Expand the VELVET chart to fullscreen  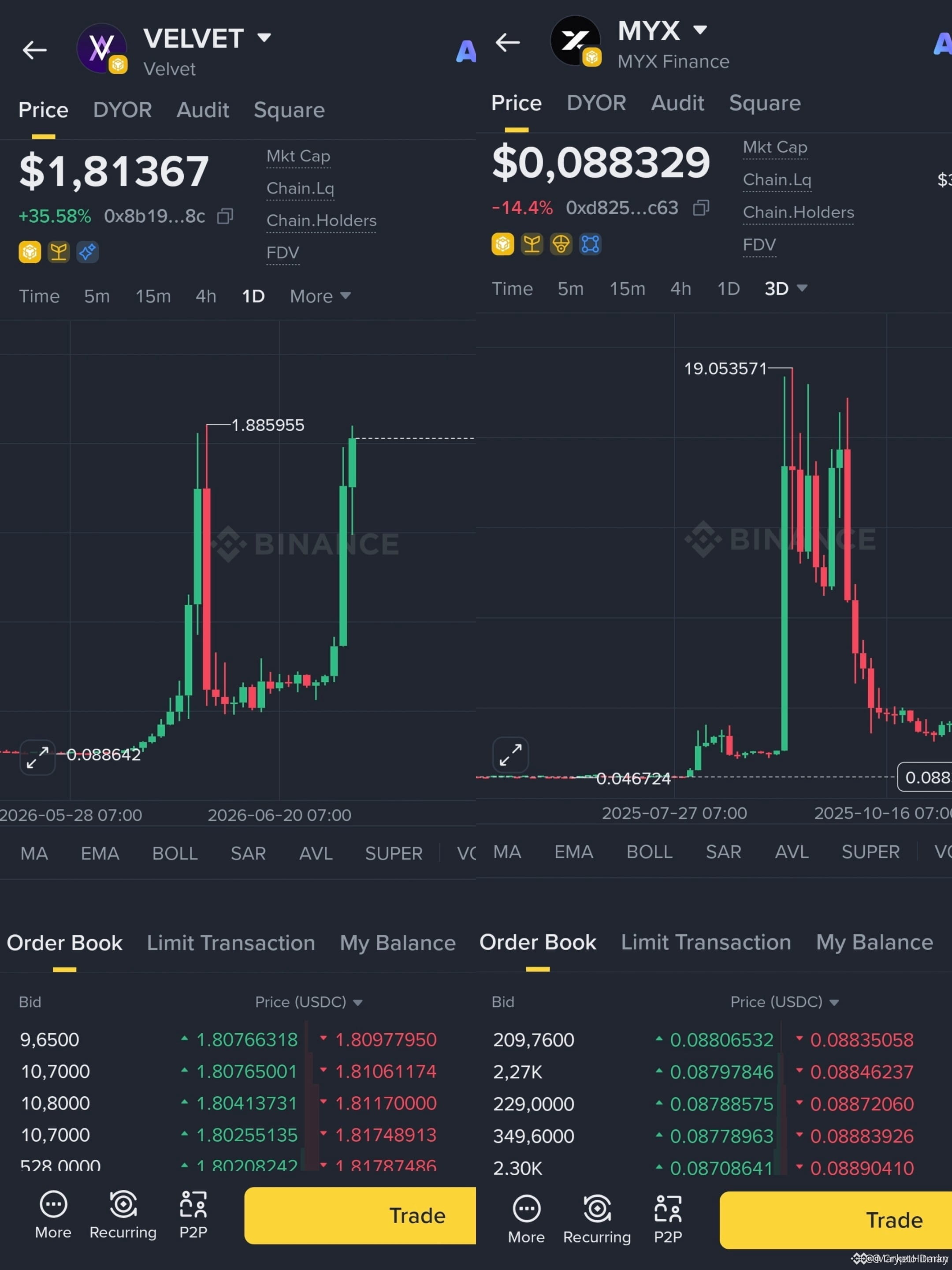click(38, 758)
